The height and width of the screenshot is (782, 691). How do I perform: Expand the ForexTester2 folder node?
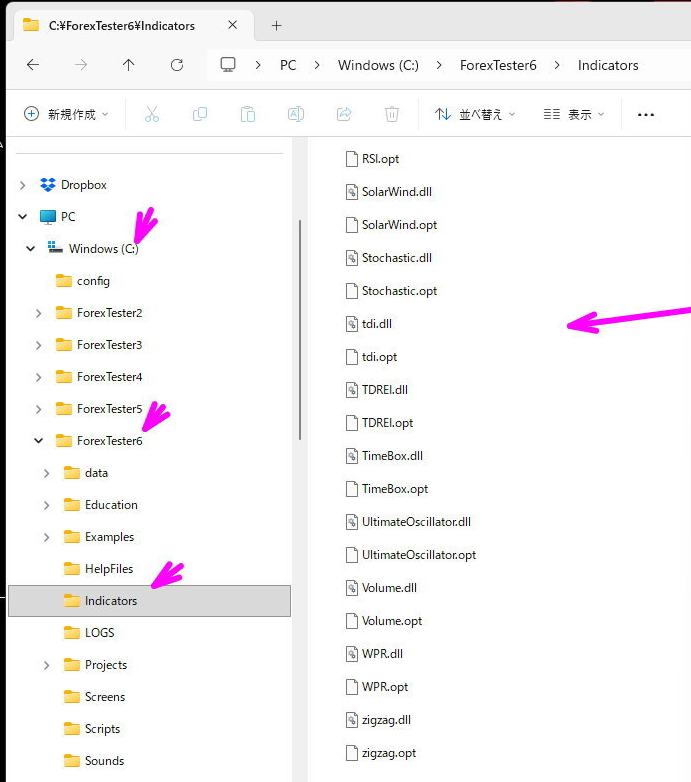point(38,313)
